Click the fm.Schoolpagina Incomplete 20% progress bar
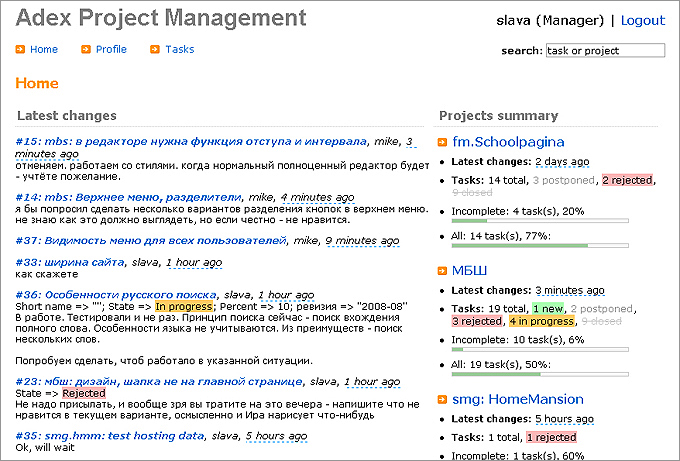 tap(540, 221)
